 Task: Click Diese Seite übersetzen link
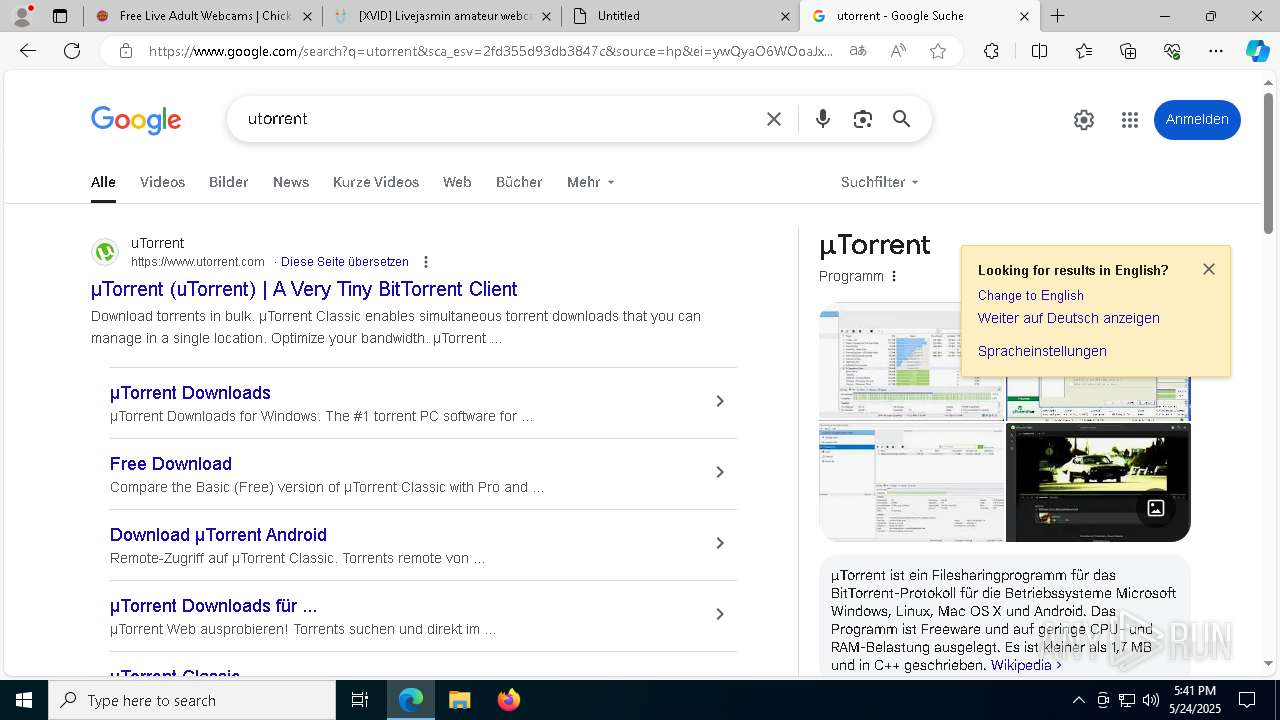(x=345, y=262)
